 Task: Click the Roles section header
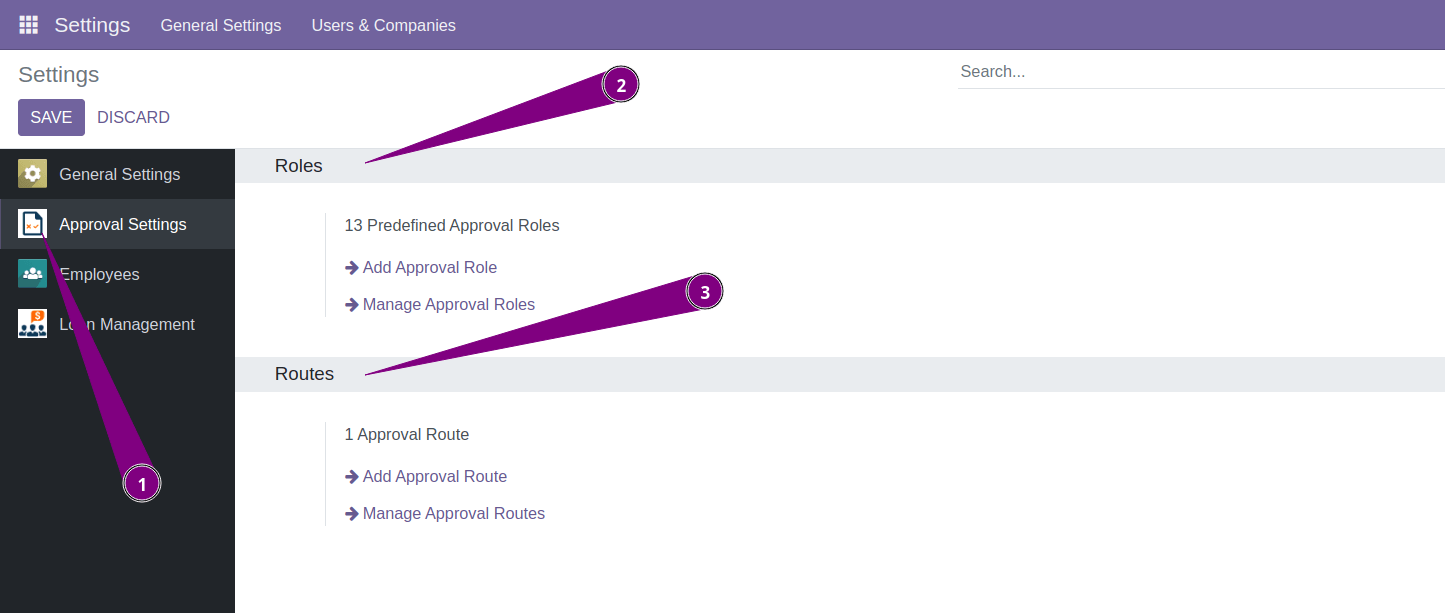(298, 166)
